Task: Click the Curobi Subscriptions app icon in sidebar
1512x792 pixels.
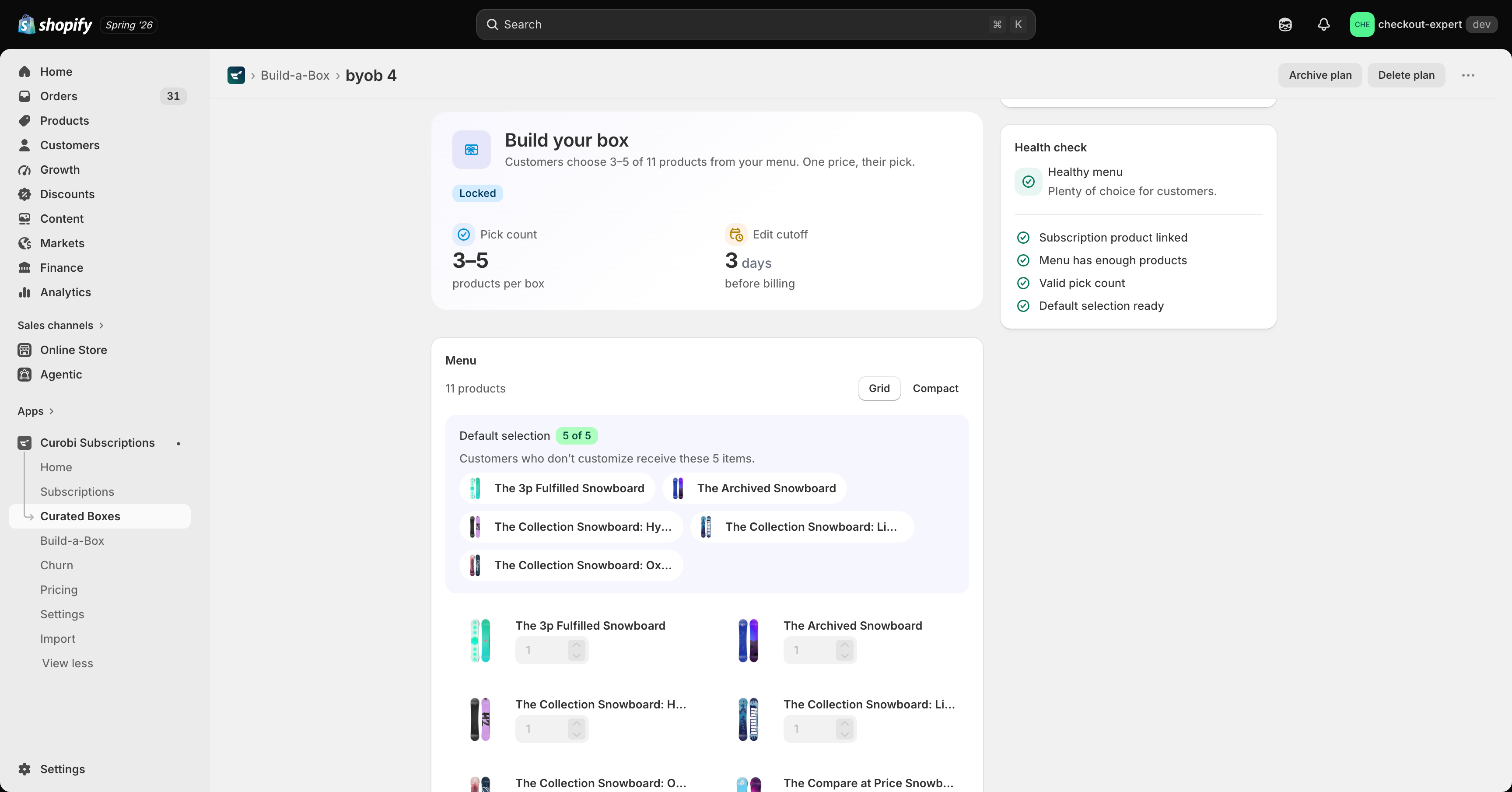Action: click(24, 443)
